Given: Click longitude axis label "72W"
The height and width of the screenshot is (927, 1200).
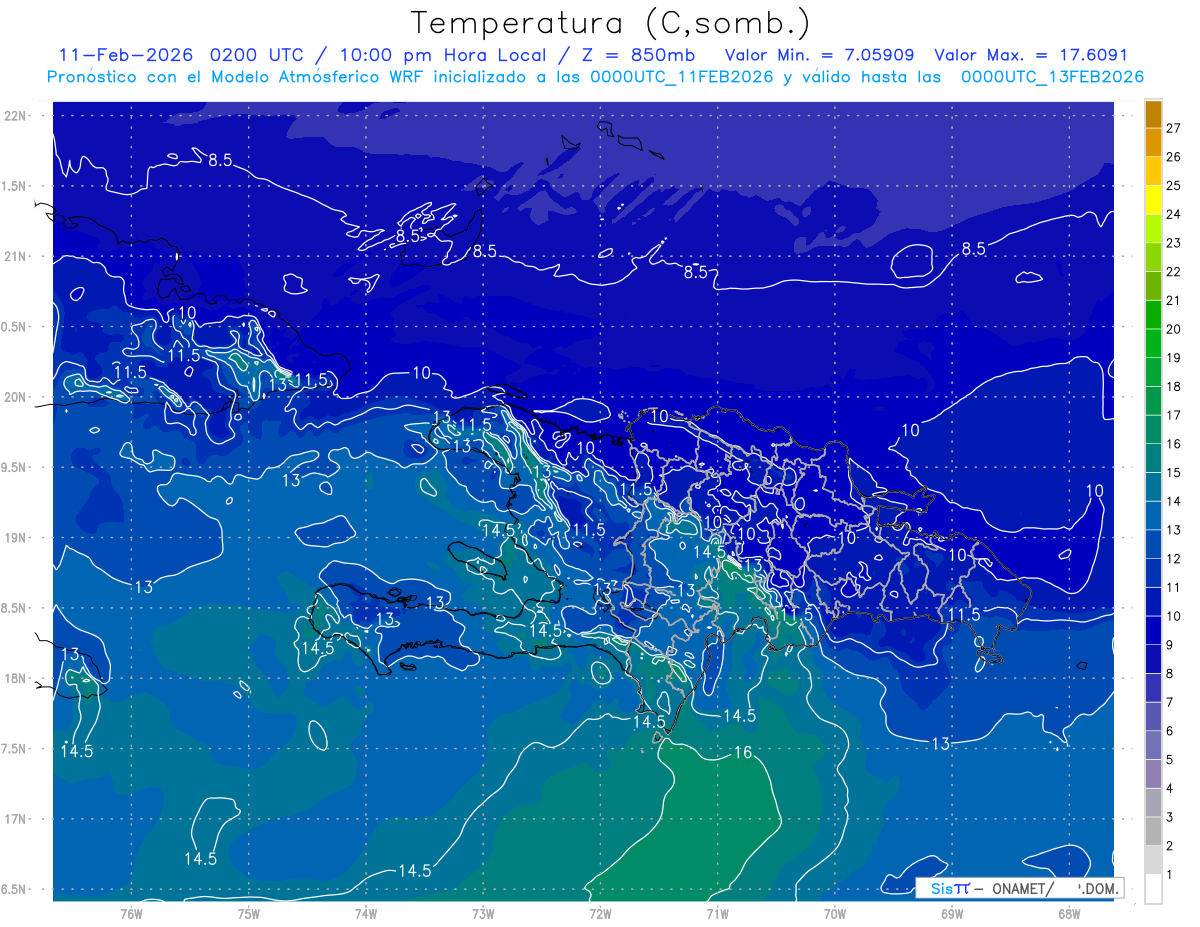Looking at the screenshot, I should [600, 914].
